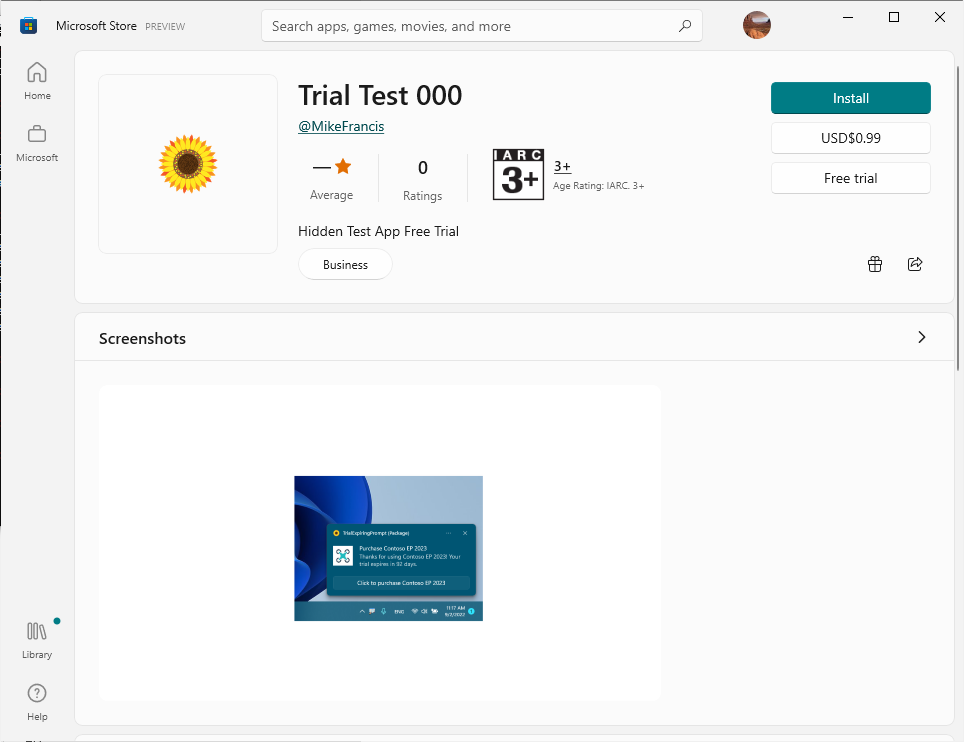This screenshot has width=964, height=742.
Task: Open the @MikeFrancis publisher link
Action: pos(341,126)
